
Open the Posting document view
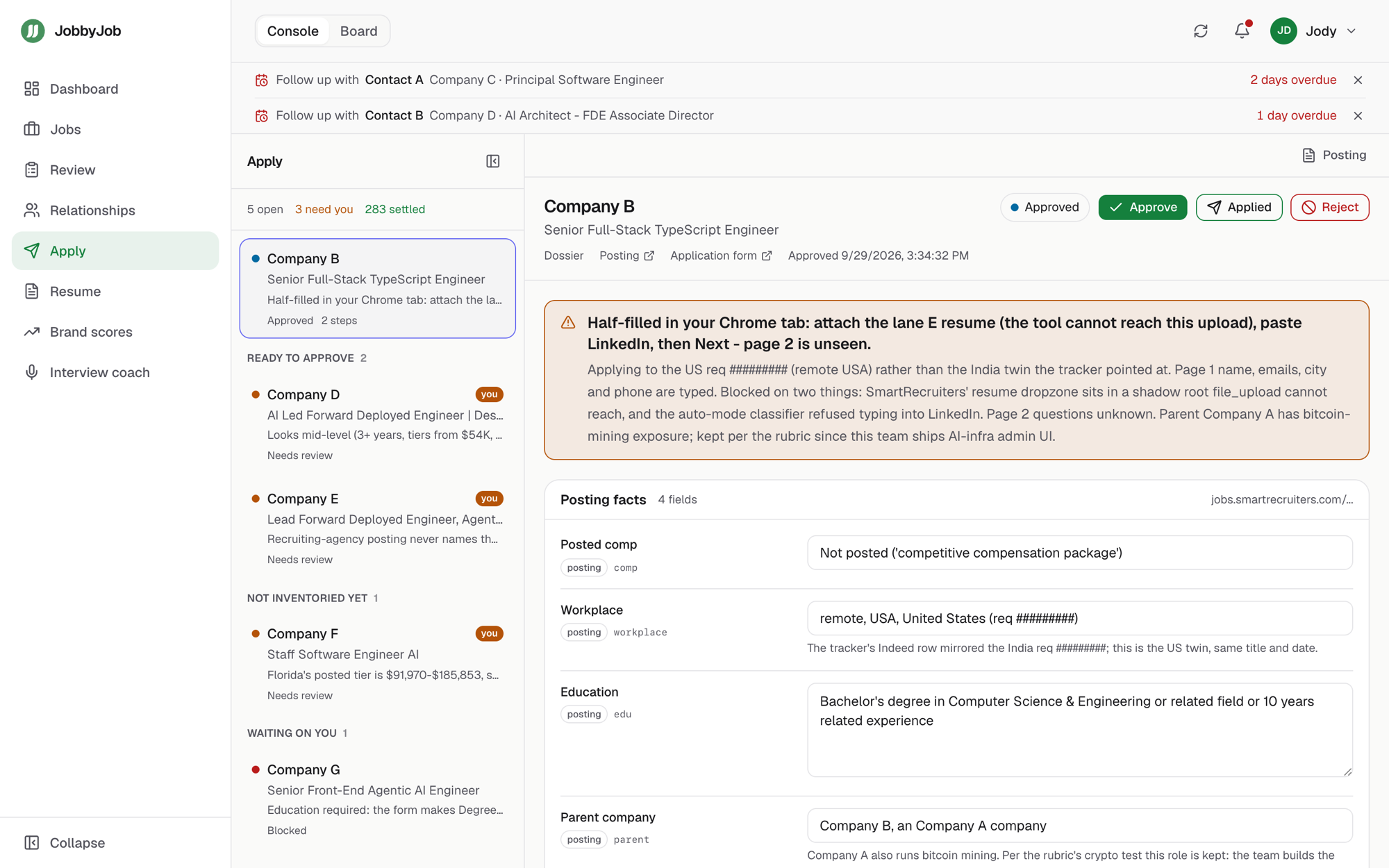pyautogui.click(x=1334, y=155)
